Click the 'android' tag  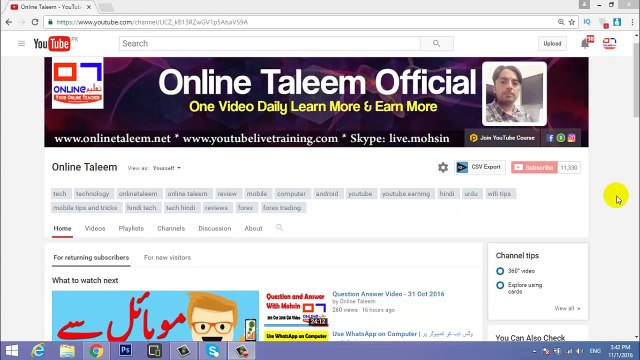click(x=327, y=193)
